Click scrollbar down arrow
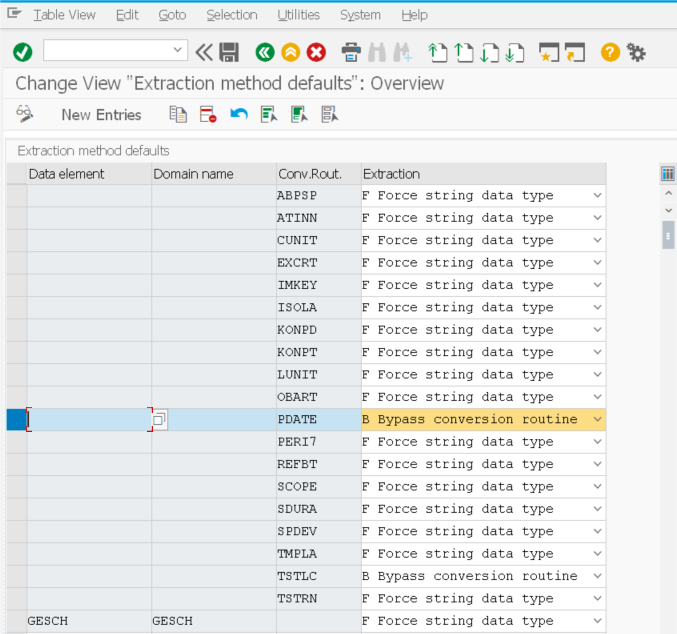 coord(668,210)
